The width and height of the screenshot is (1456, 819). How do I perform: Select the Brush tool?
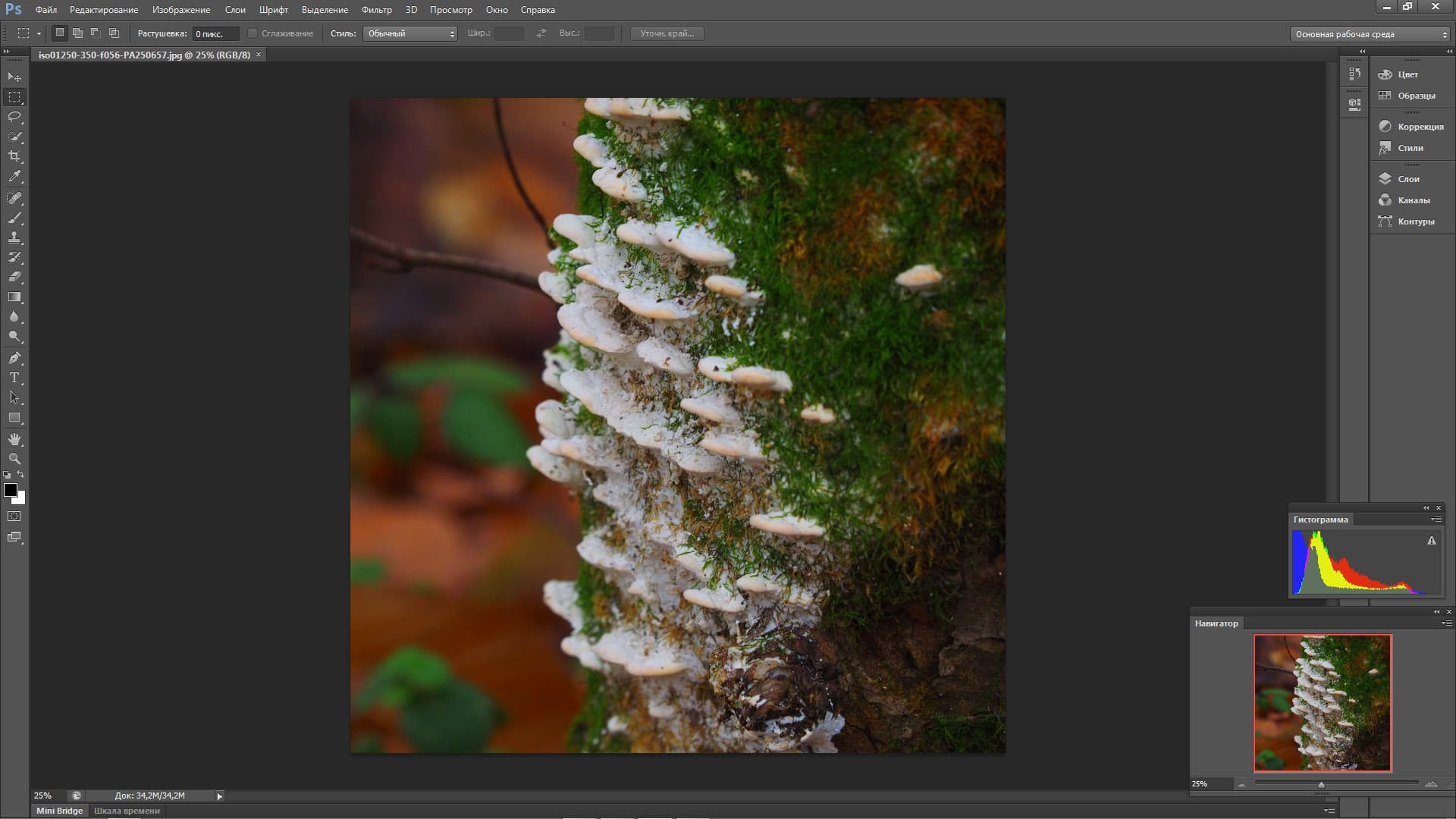tap(14, 218)
